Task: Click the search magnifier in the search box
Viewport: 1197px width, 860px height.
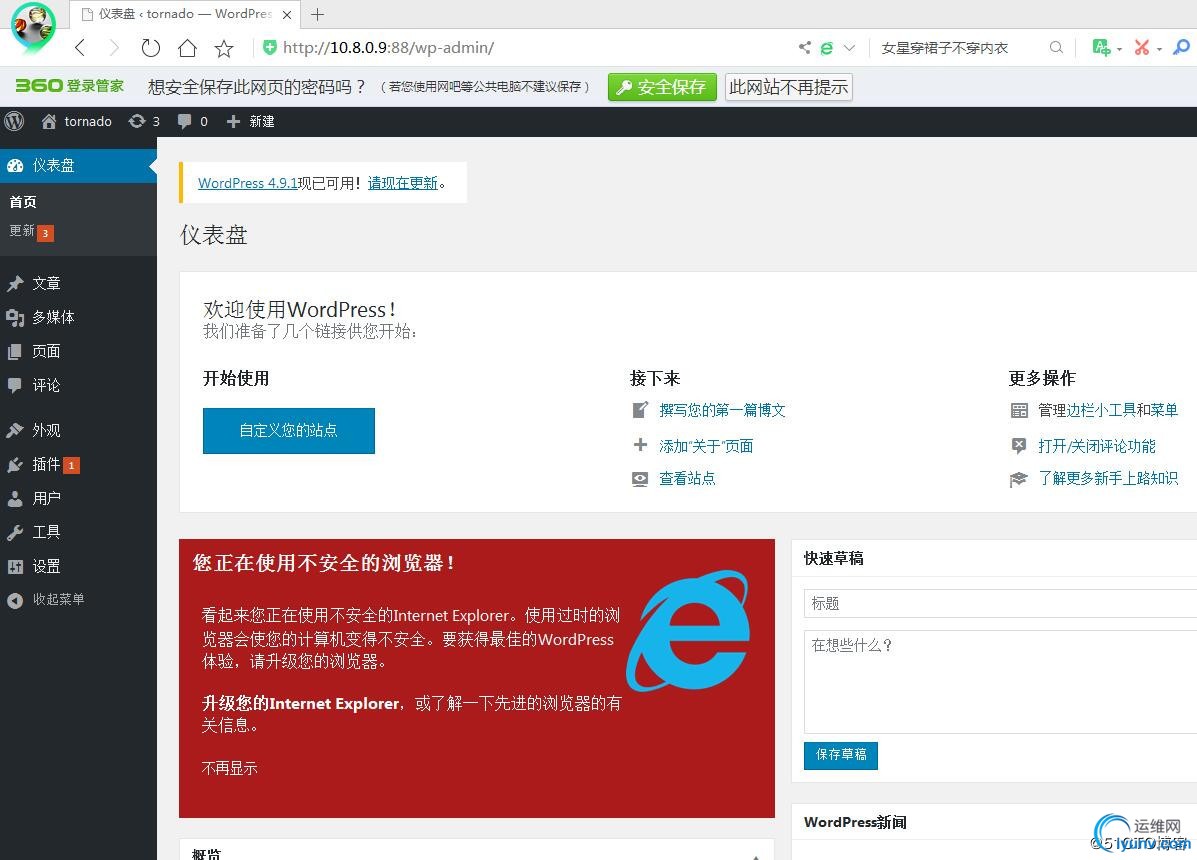Action: click(1057, 47)
